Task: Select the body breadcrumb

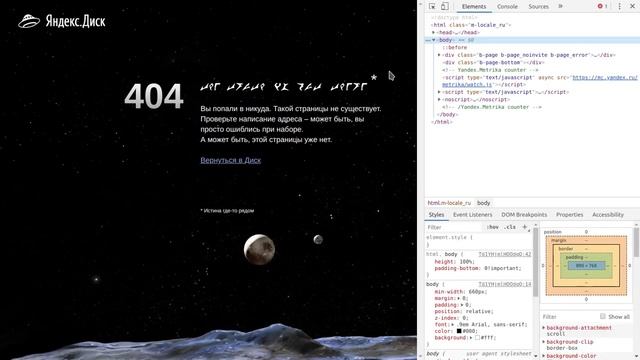Action: pos(483,203)
